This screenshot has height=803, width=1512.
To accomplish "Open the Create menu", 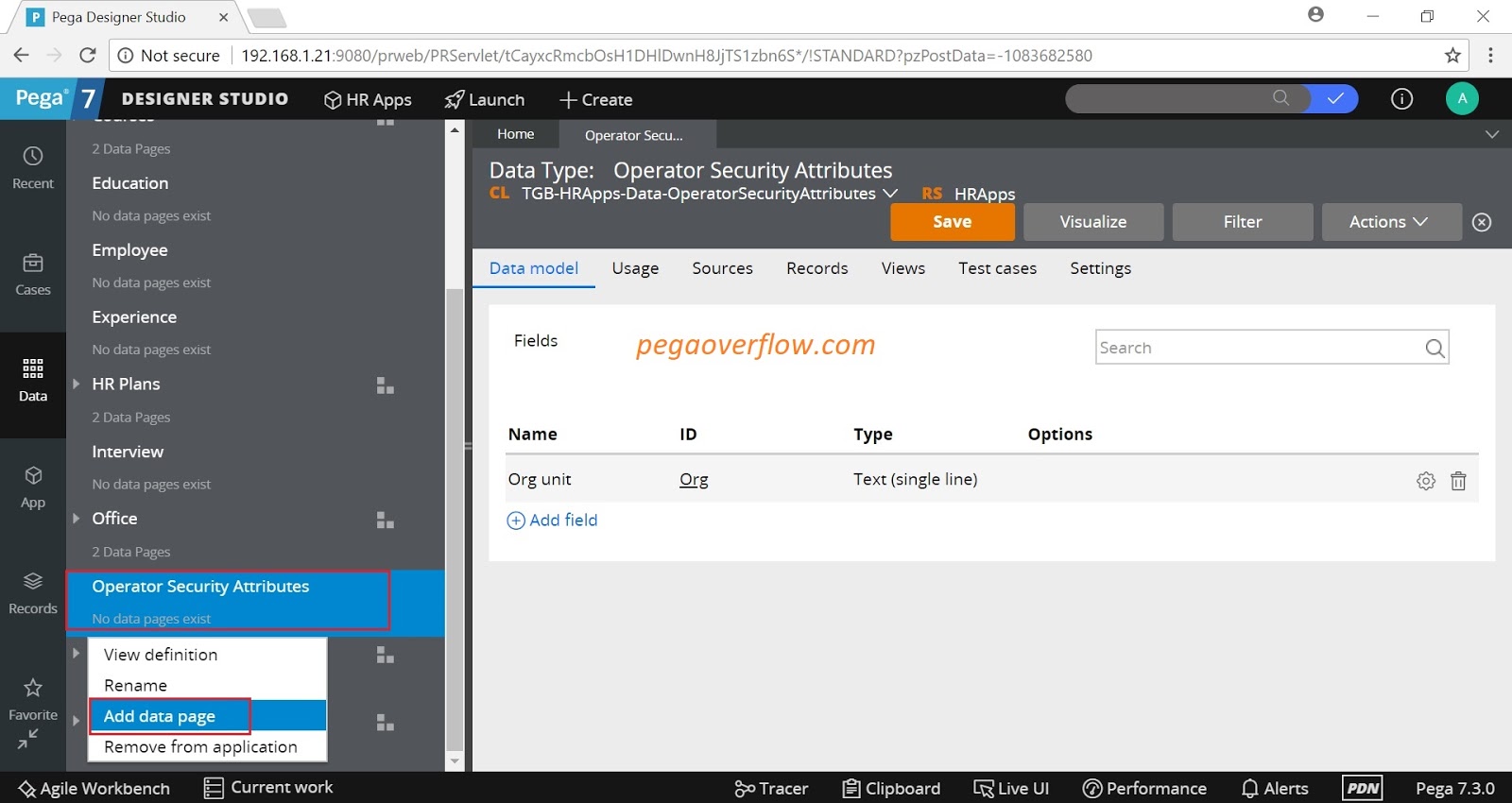I will coord(596,99).
